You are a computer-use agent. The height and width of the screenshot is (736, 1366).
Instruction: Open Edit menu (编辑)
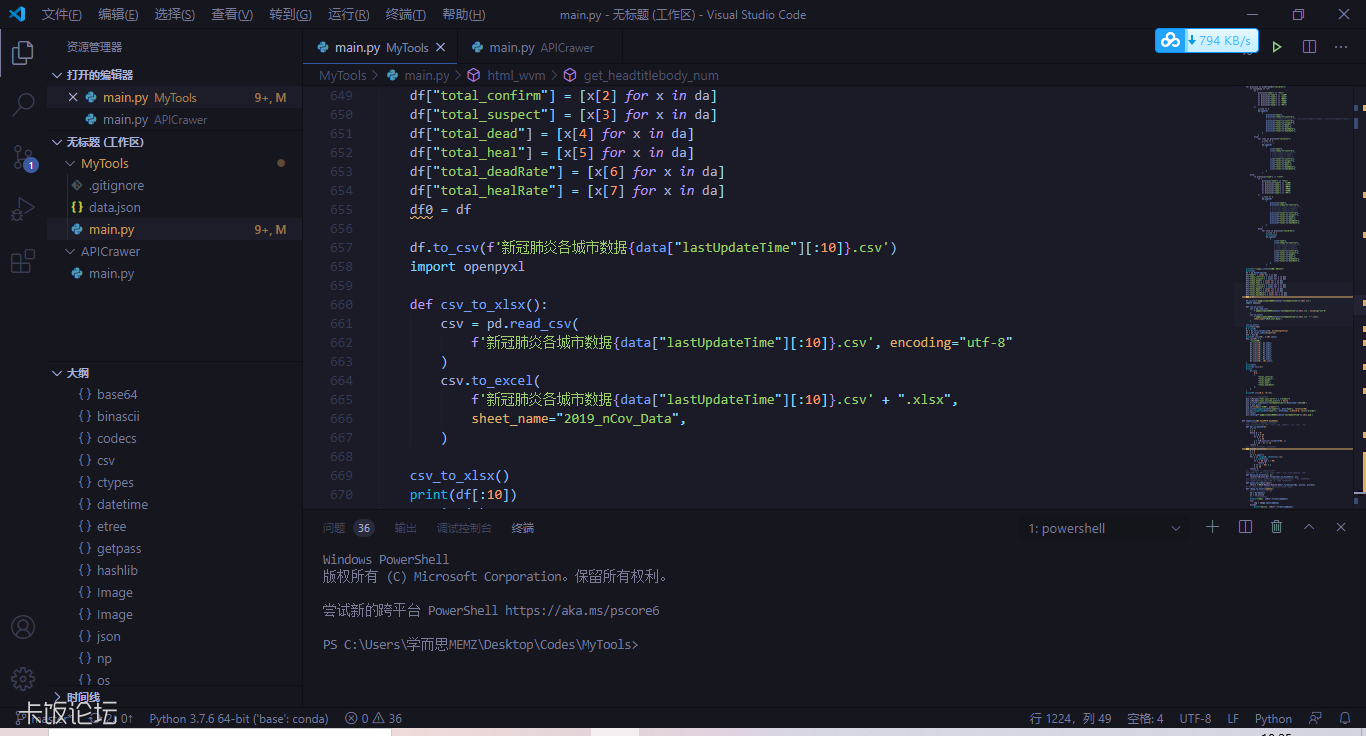pyautogui.click(x=118, y=14)
